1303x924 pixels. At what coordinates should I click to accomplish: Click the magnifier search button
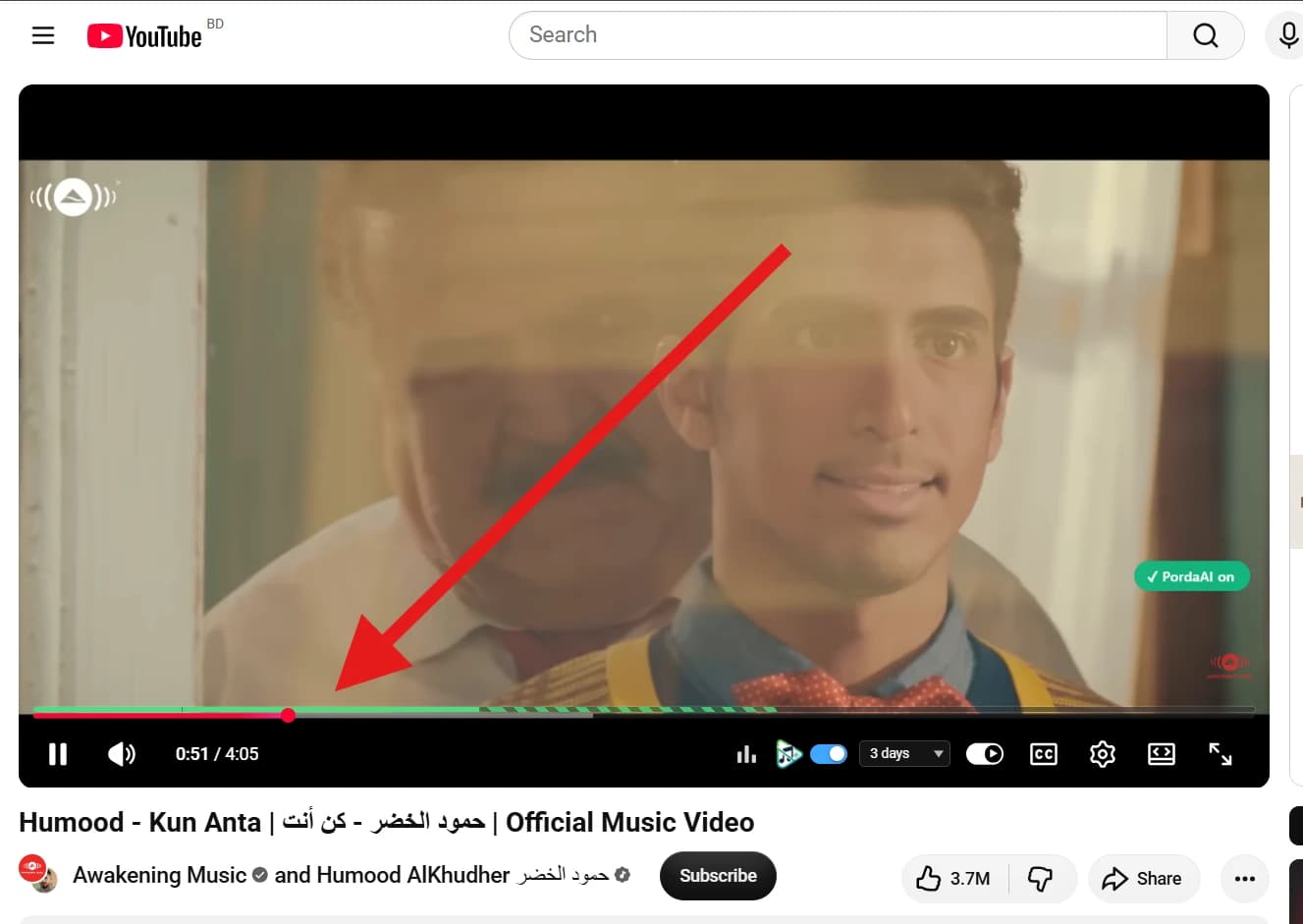pyautogui.click(x=1206, y=35)
